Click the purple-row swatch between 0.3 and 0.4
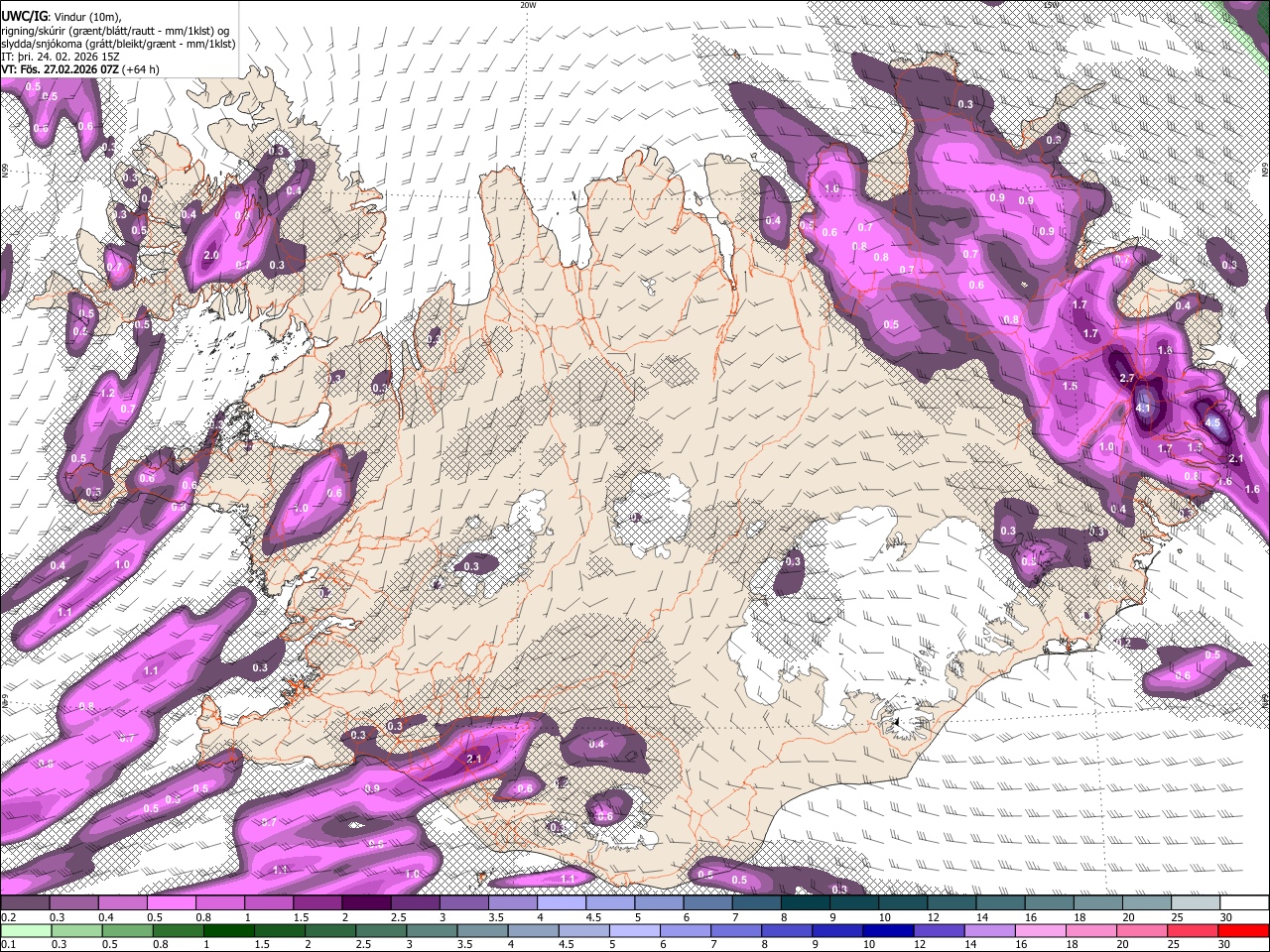Screen dimensions: 1270x952 (x=73, y=903)
